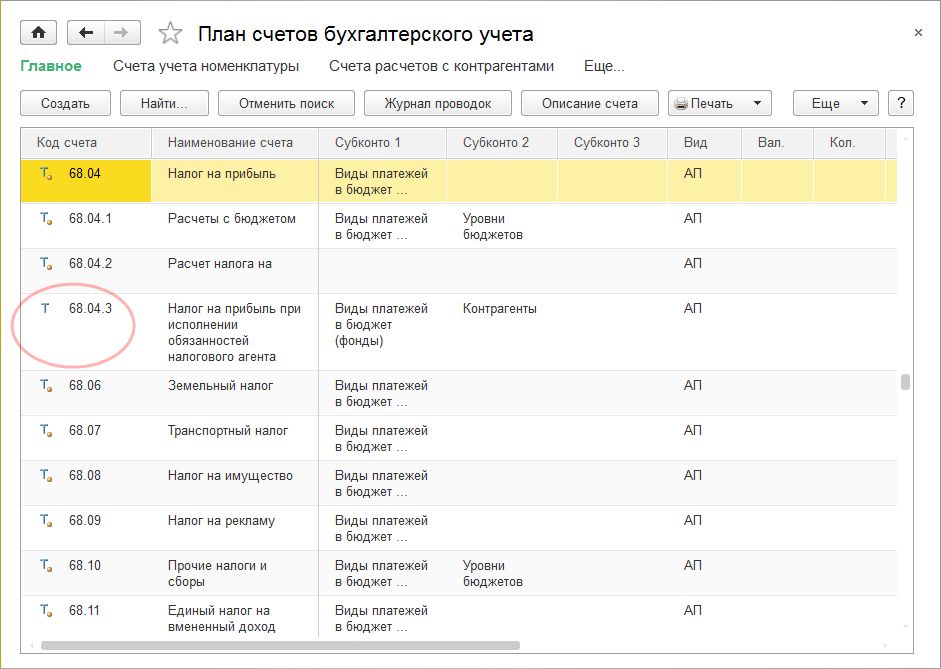
Task: Open the Еще... navigation link menu
Action: click(603, 66)
